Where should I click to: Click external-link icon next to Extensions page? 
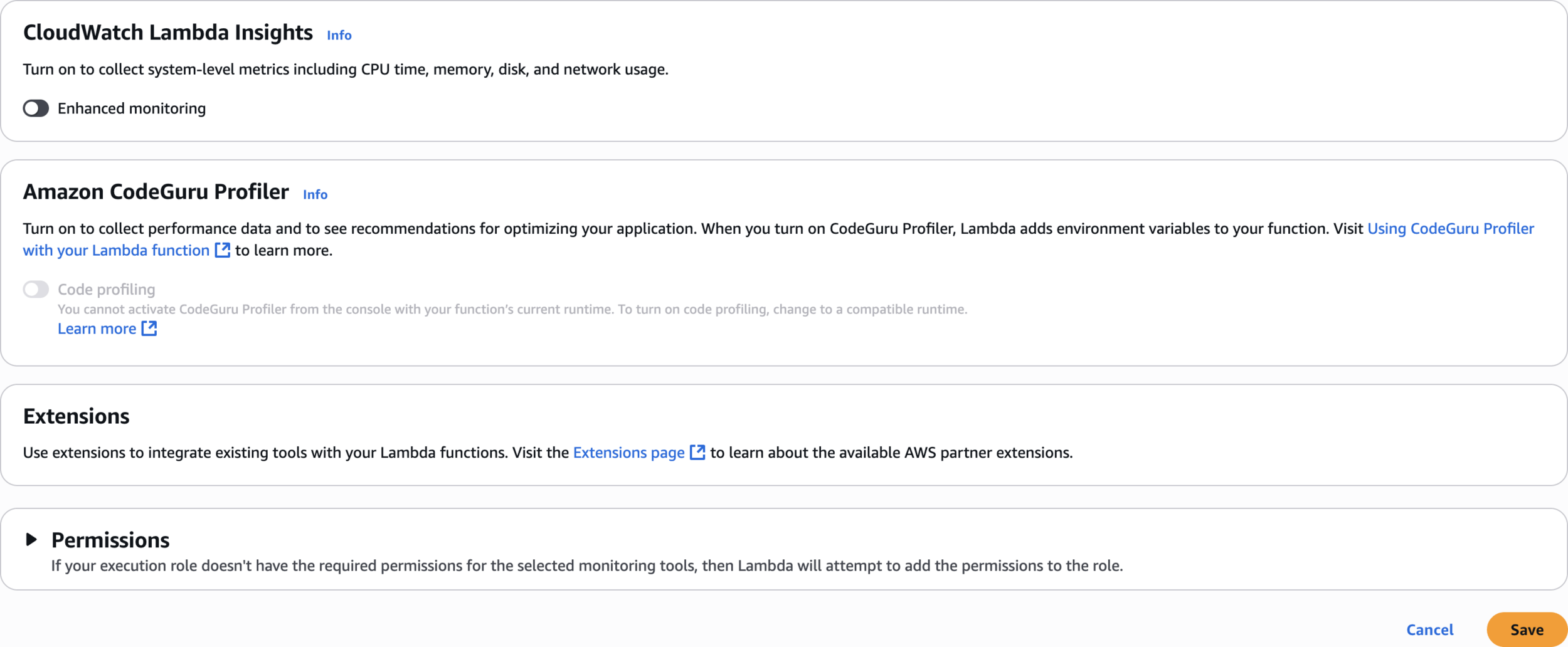(697, 452)
